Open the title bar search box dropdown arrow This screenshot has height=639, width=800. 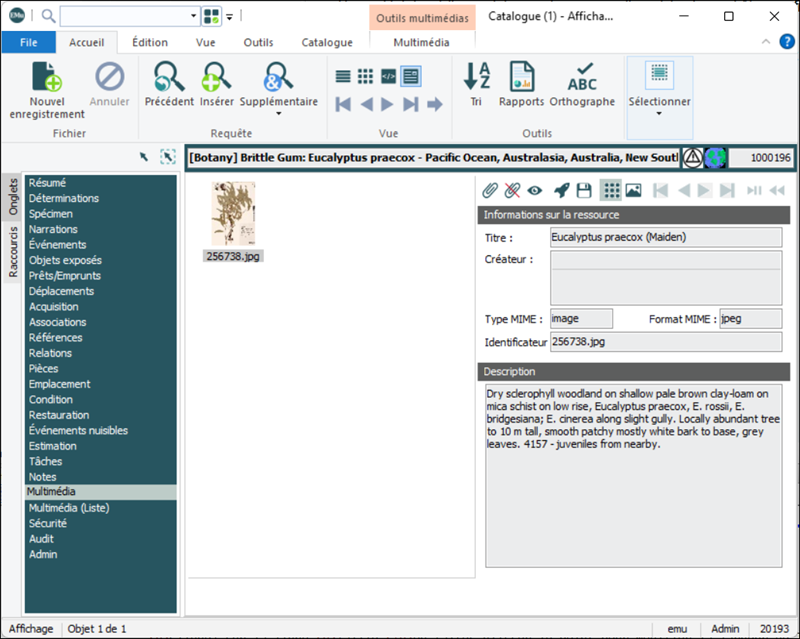pos(193,16)
